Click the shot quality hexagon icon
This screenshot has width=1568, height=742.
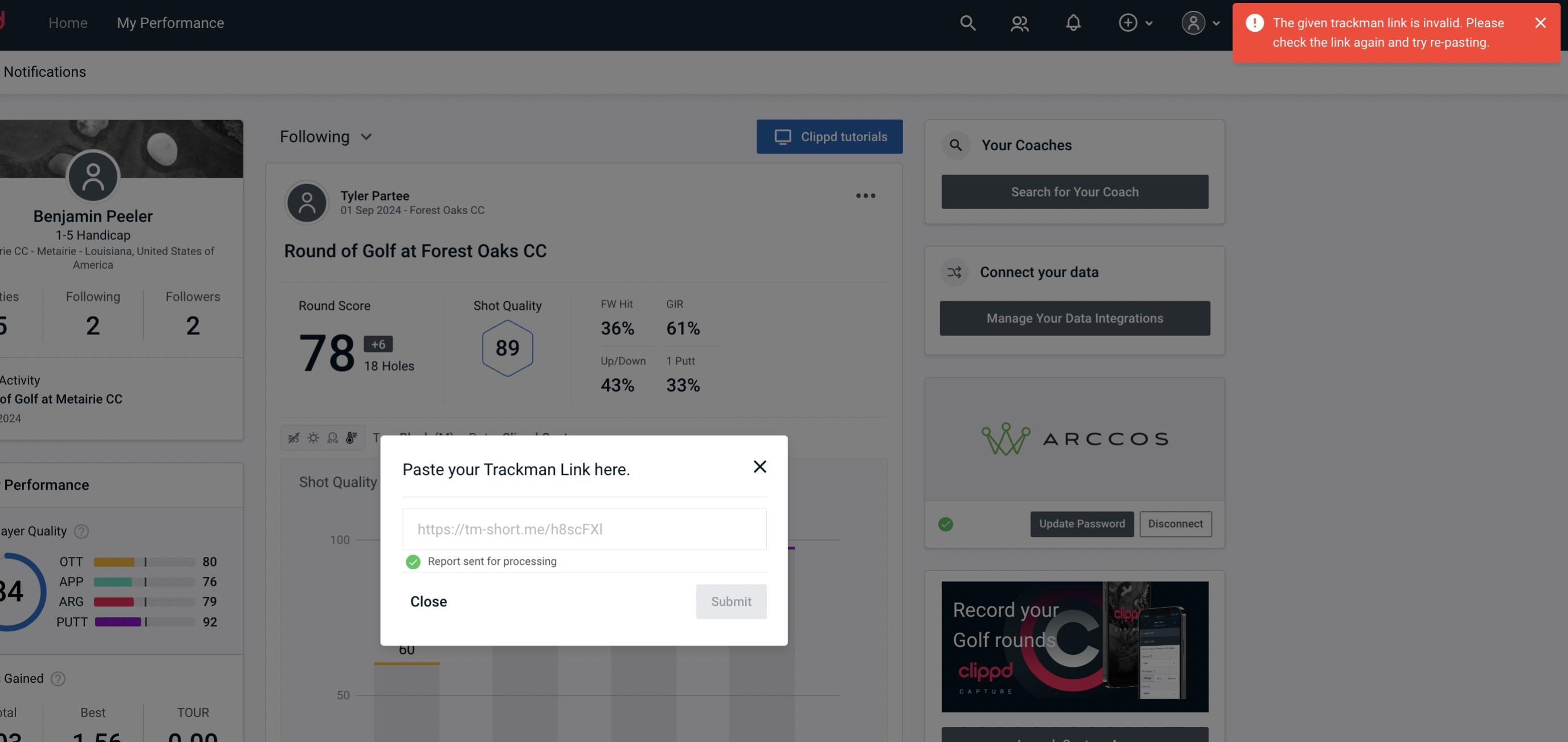pos(507,348)
